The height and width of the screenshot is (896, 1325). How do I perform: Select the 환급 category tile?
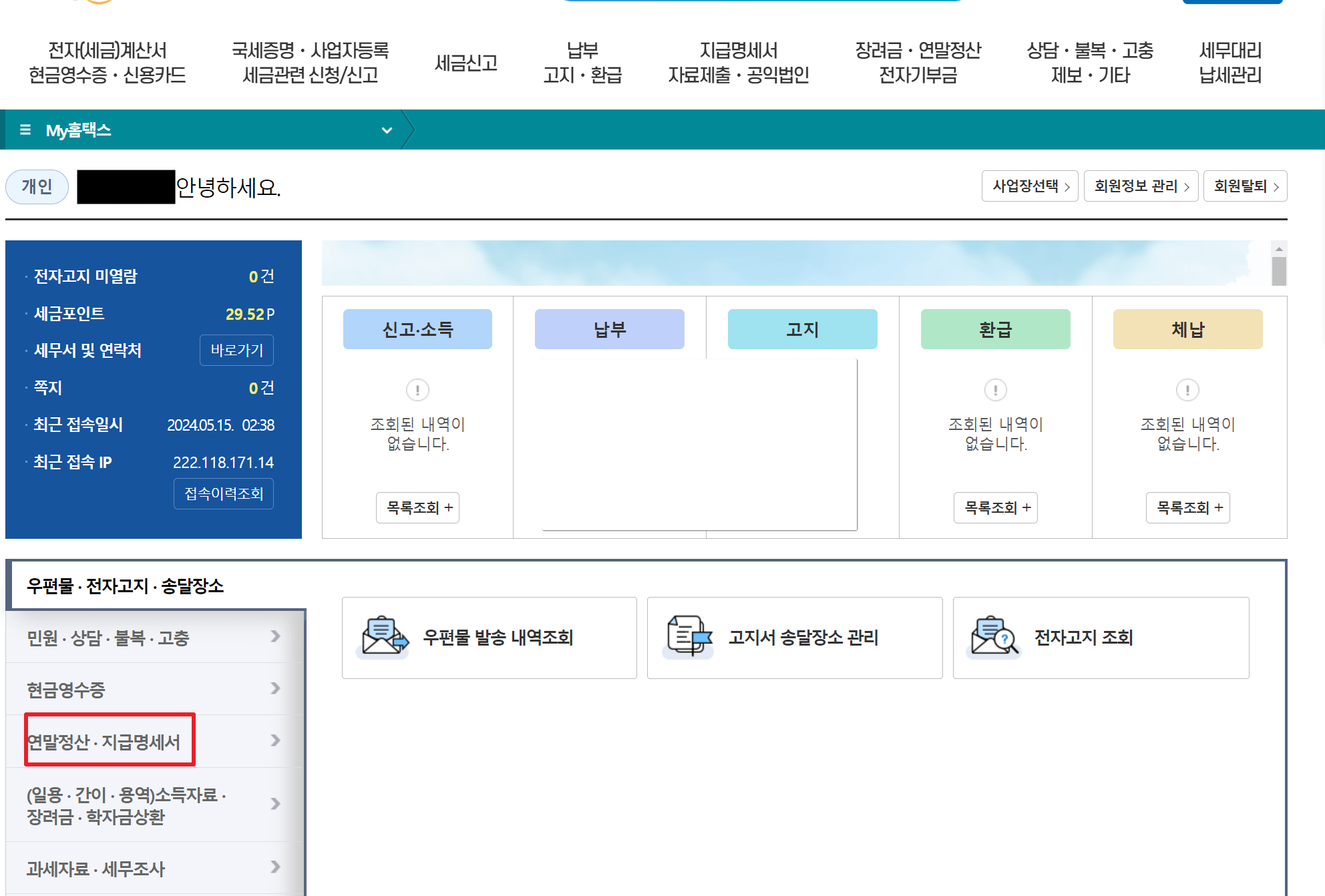994,328
